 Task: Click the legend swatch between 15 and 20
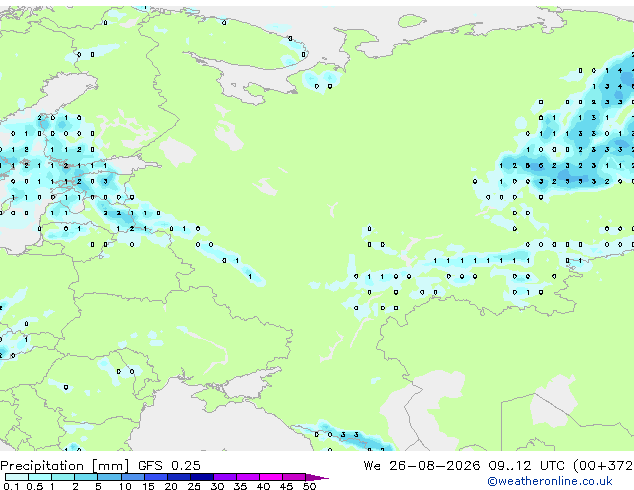[x=156, y=477]
